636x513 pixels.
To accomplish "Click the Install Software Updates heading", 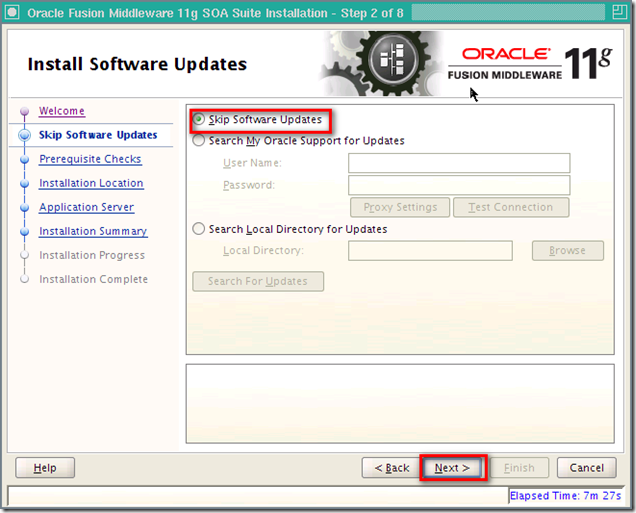I will (137, 64).
